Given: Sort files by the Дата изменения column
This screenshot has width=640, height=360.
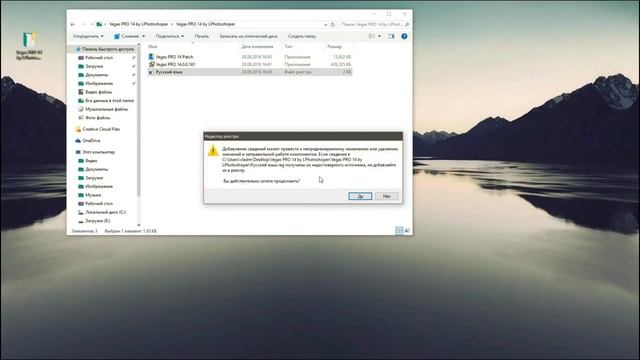Looking at the screenshot, I should point(257,47).
